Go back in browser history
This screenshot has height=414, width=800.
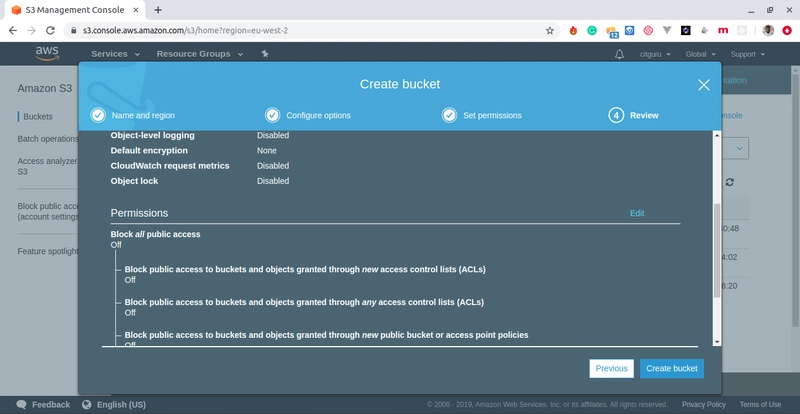coord(13,31)
